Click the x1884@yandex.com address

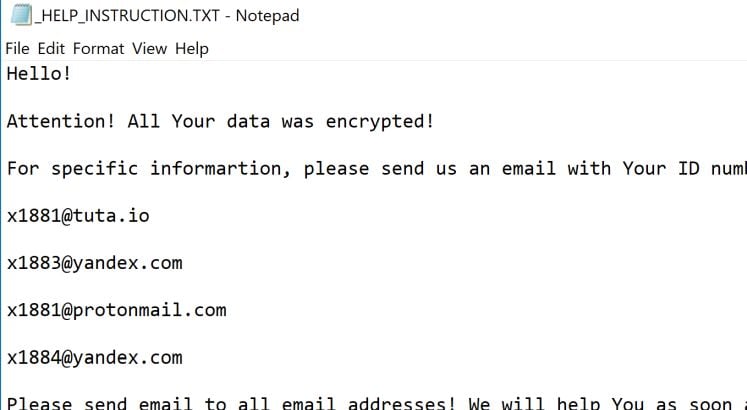pos(94,357)
